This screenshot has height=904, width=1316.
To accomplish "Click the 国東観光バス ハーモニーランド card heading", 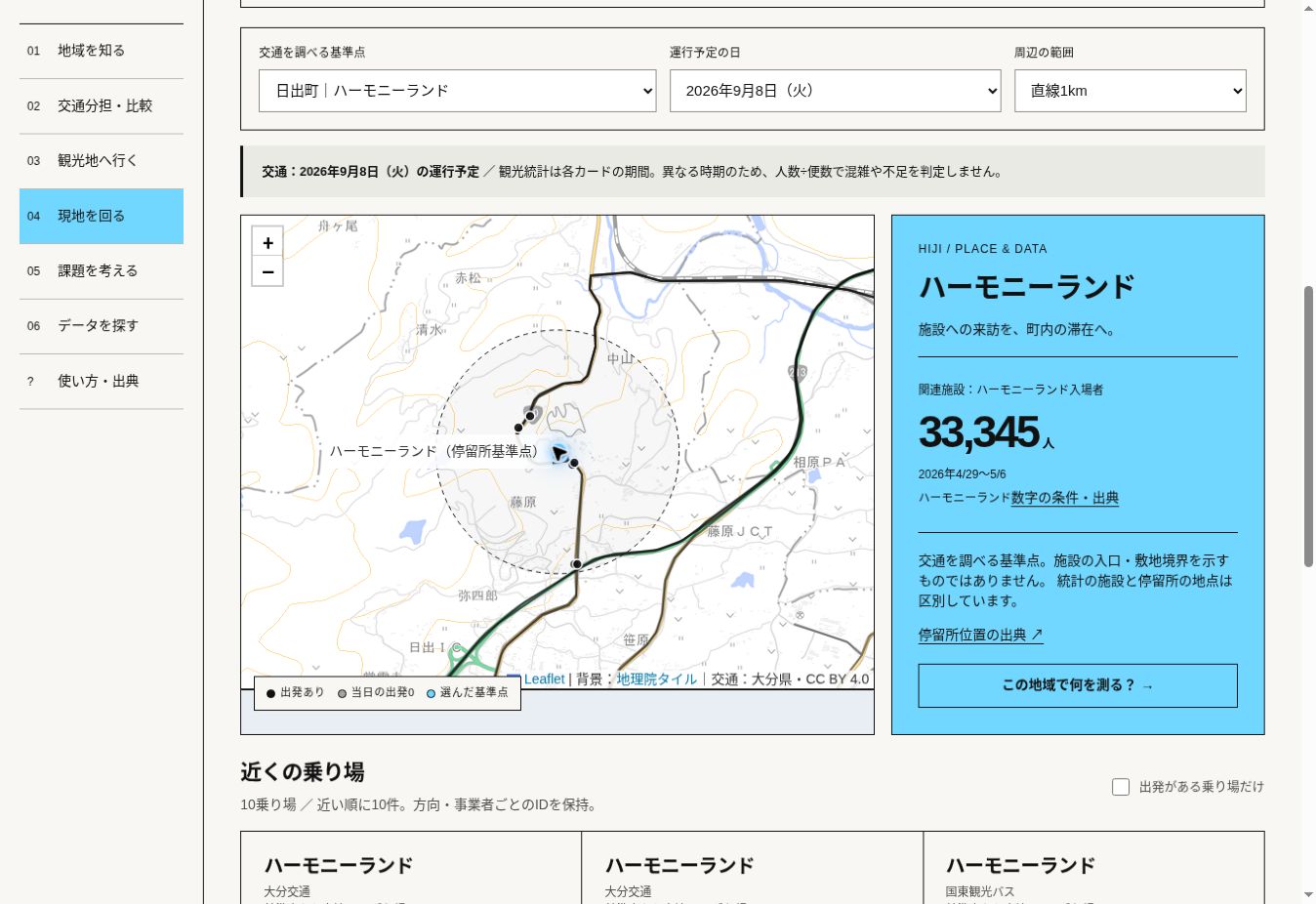I will (1021, 866).
